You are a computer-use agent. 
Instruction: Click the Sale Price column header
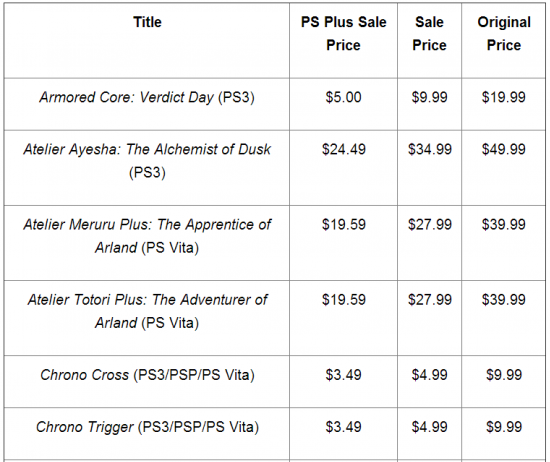[429, 34]
